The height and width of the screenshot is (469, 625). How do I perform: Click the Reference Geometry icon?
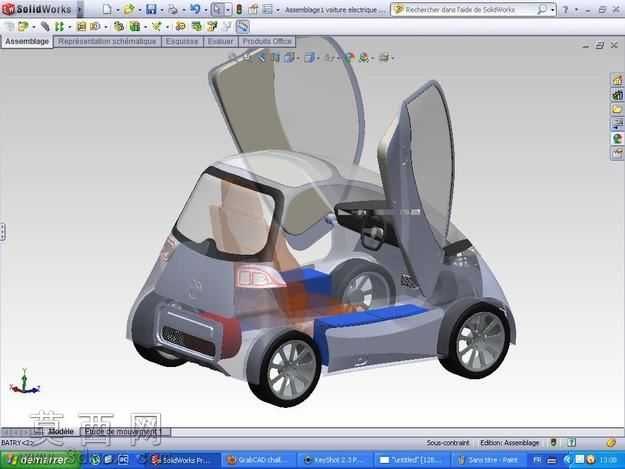click(x=157, y=27)
